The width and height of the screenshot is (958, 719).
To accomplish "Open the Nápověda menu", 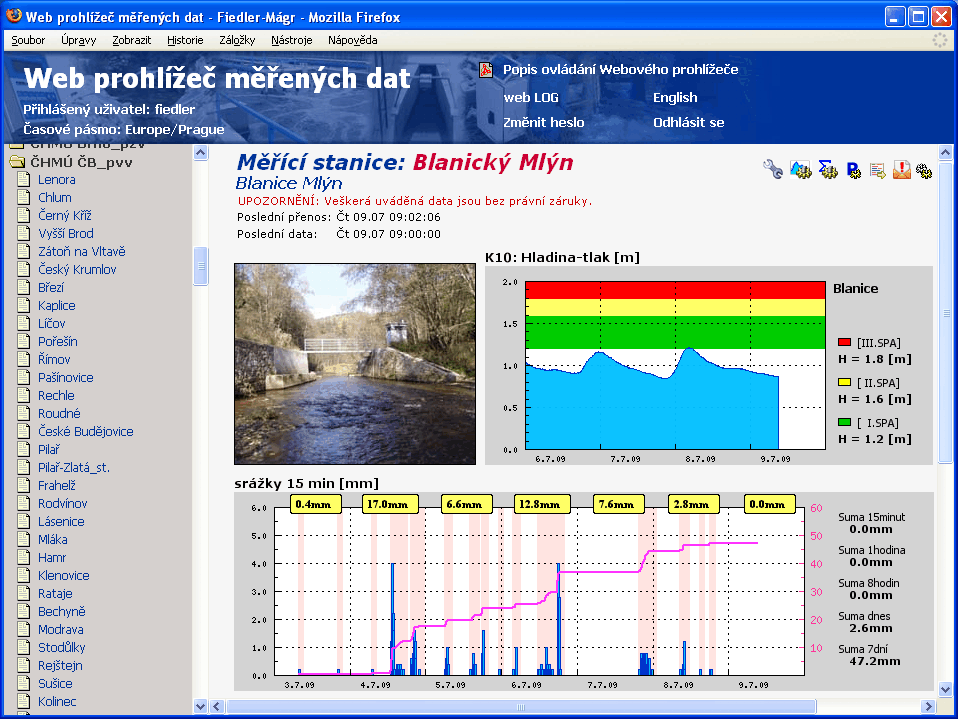I will (353, 40).
